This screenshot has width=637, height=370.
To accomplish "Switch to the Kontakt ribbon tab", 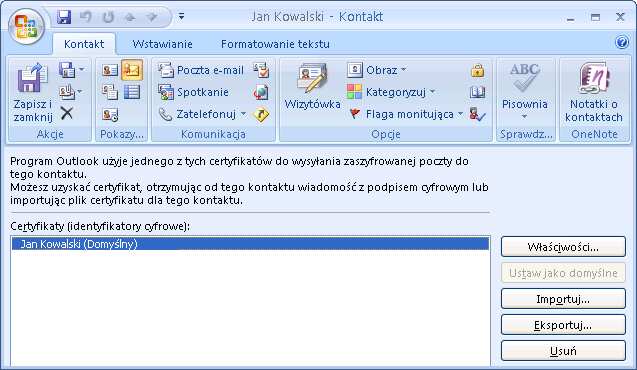I will (84, 44).
